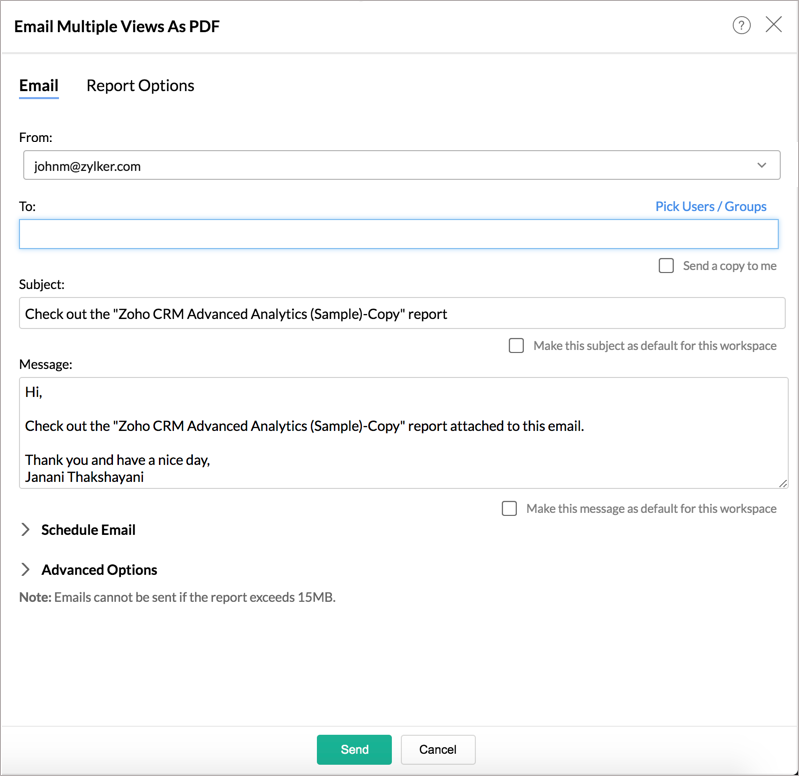Click the Advanced Options heading
Image resolution: width=799 pixels, height=776 pixels.
(x=99, y=570)
